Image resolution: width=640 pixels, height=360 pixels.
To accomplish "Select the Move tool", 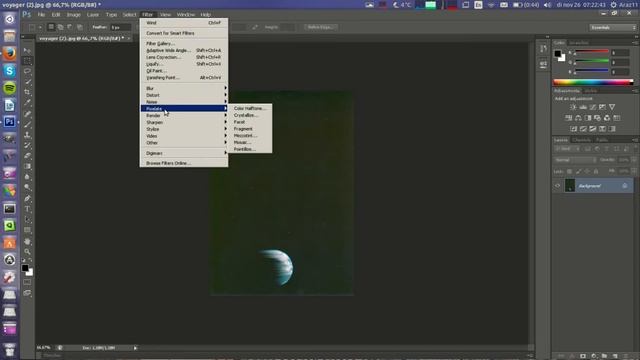I will (27, 51).
